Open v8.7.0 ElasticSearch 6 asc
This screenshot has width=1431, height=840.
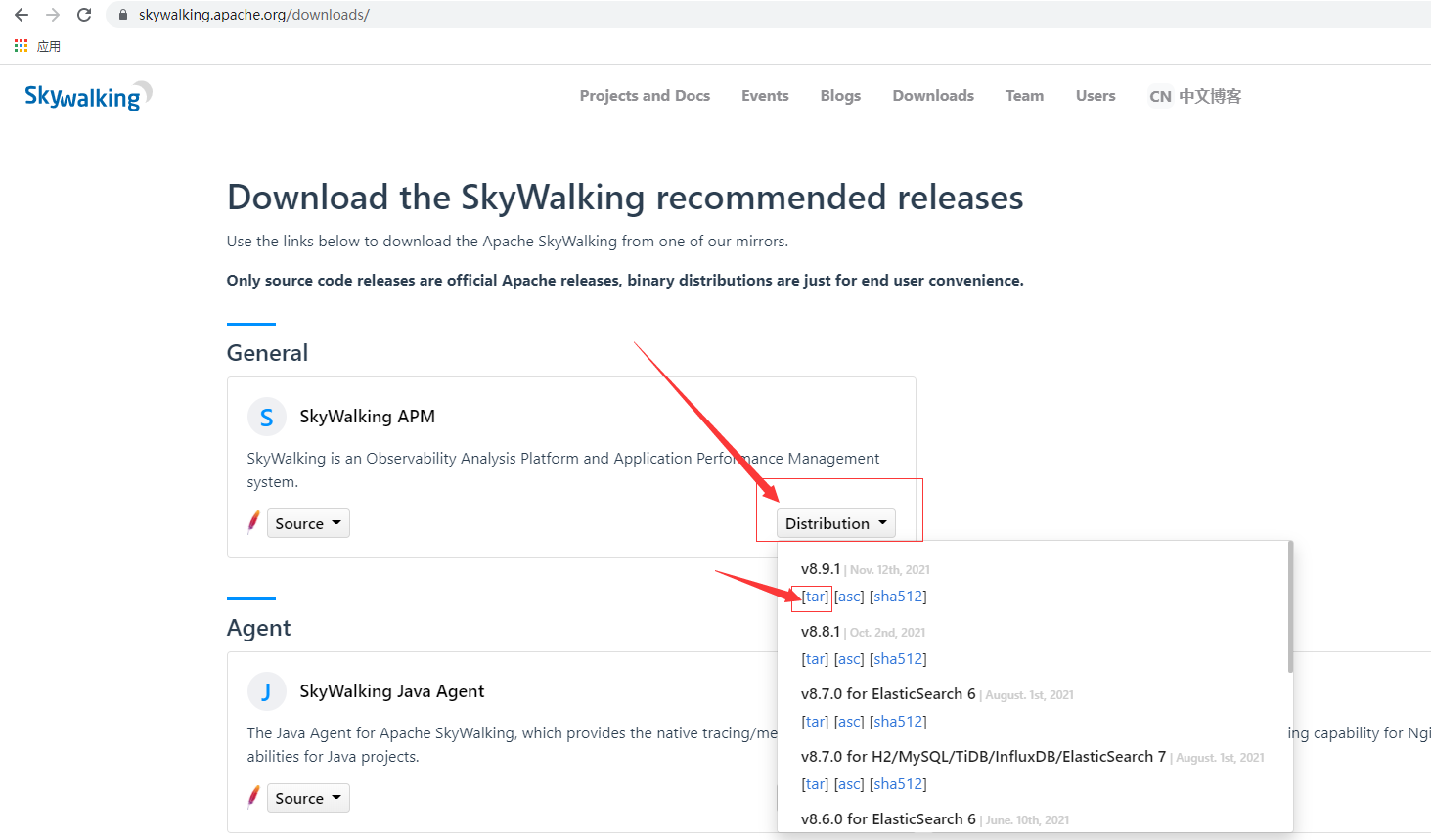point(849,722)
